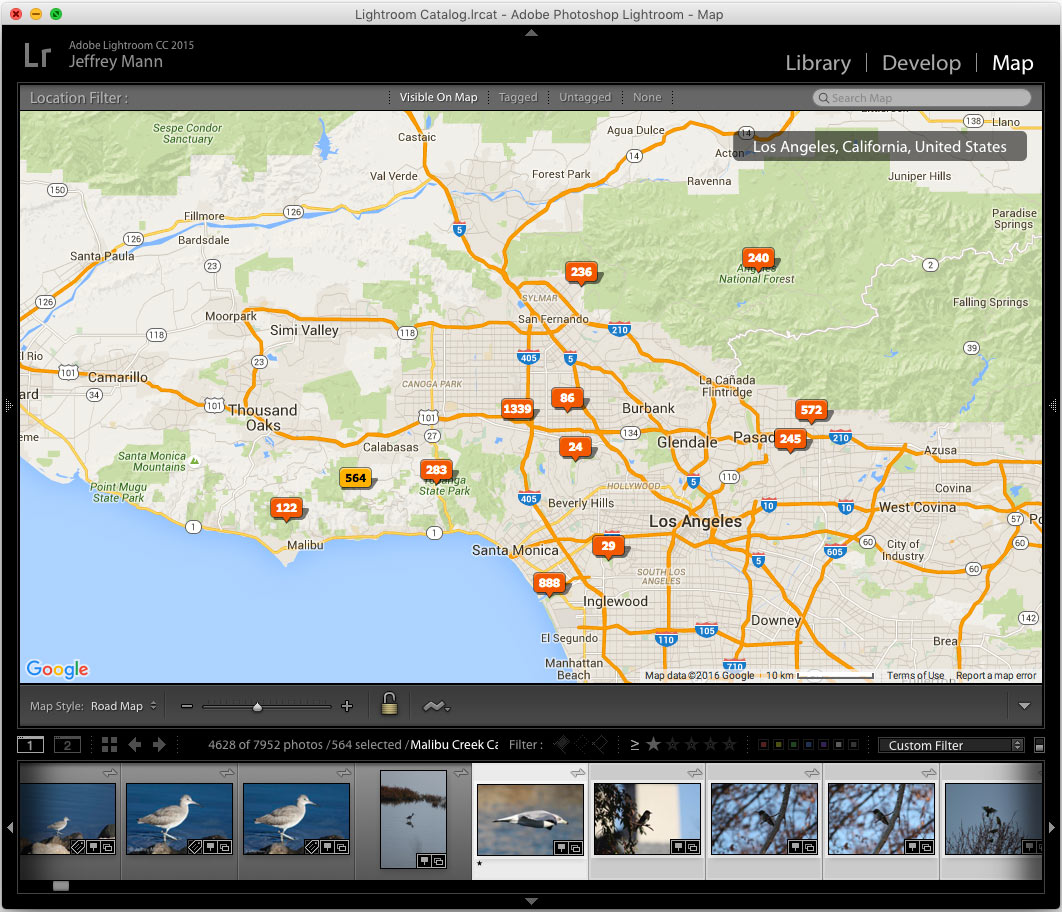Click the 888 pin near Santa Monica
This screenshot has width=1062, height=912.
point(549,584)
